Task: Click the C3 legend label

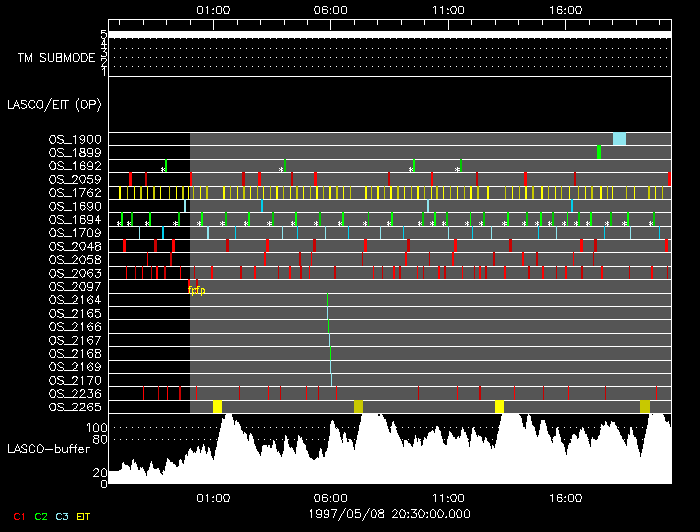Action: [x=63, y=516]
